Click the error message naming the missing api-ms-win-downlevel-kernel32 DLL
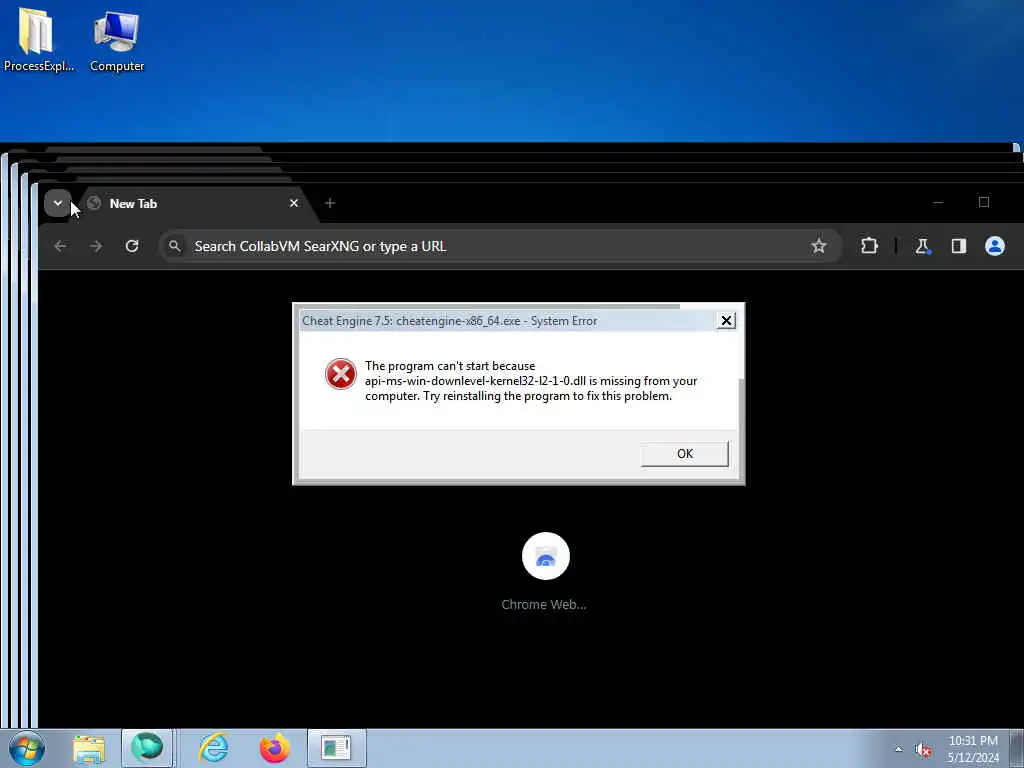Screen dimensions: 1024x768 (530, 381)
